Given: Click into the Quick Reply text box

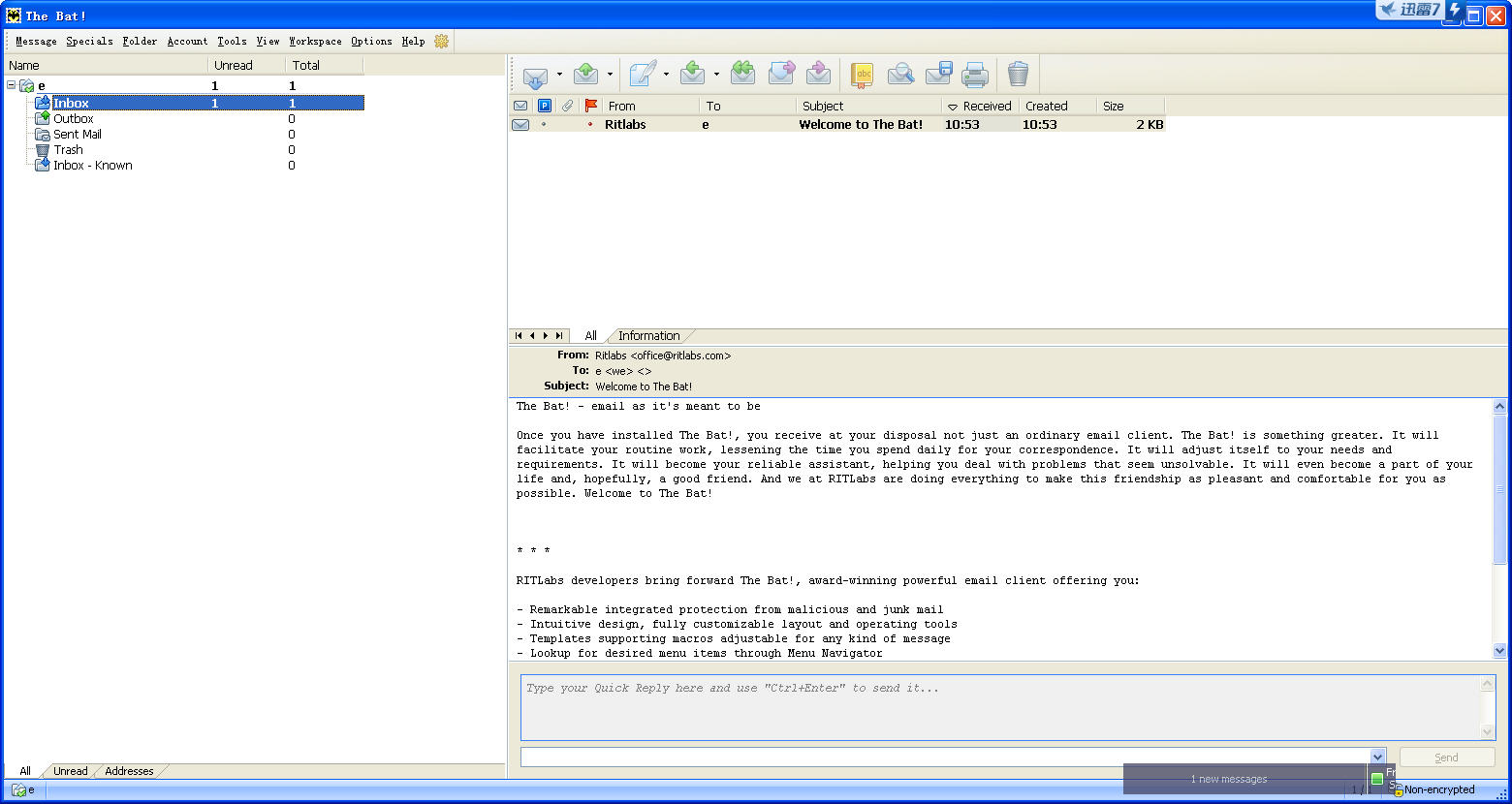Looking at the screenshot, I should pyautogui.click(x=1001, y=707).
